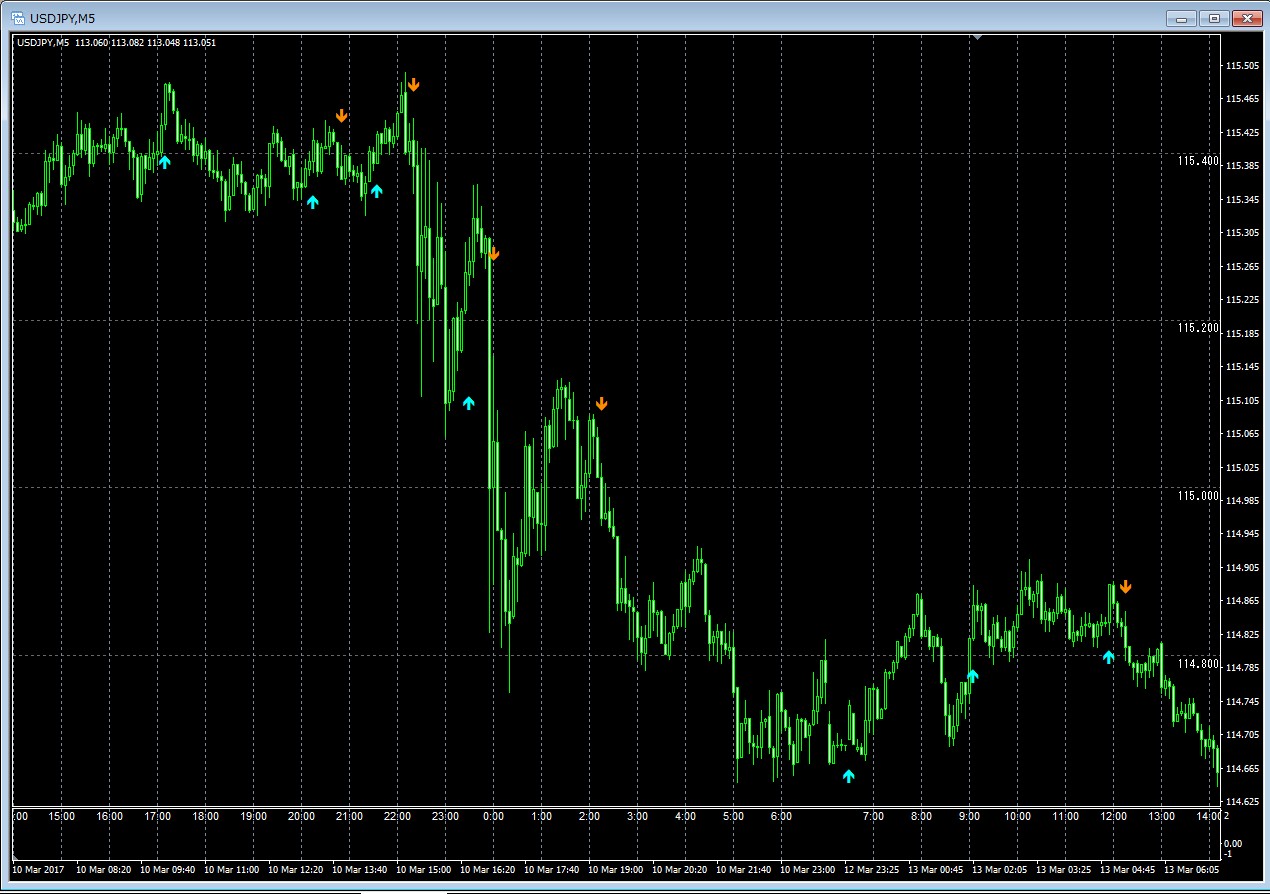Click the 17:00 time axis label
This screenshot has height=894, width=1270.
pyautogui.click(x=157, y=817)
